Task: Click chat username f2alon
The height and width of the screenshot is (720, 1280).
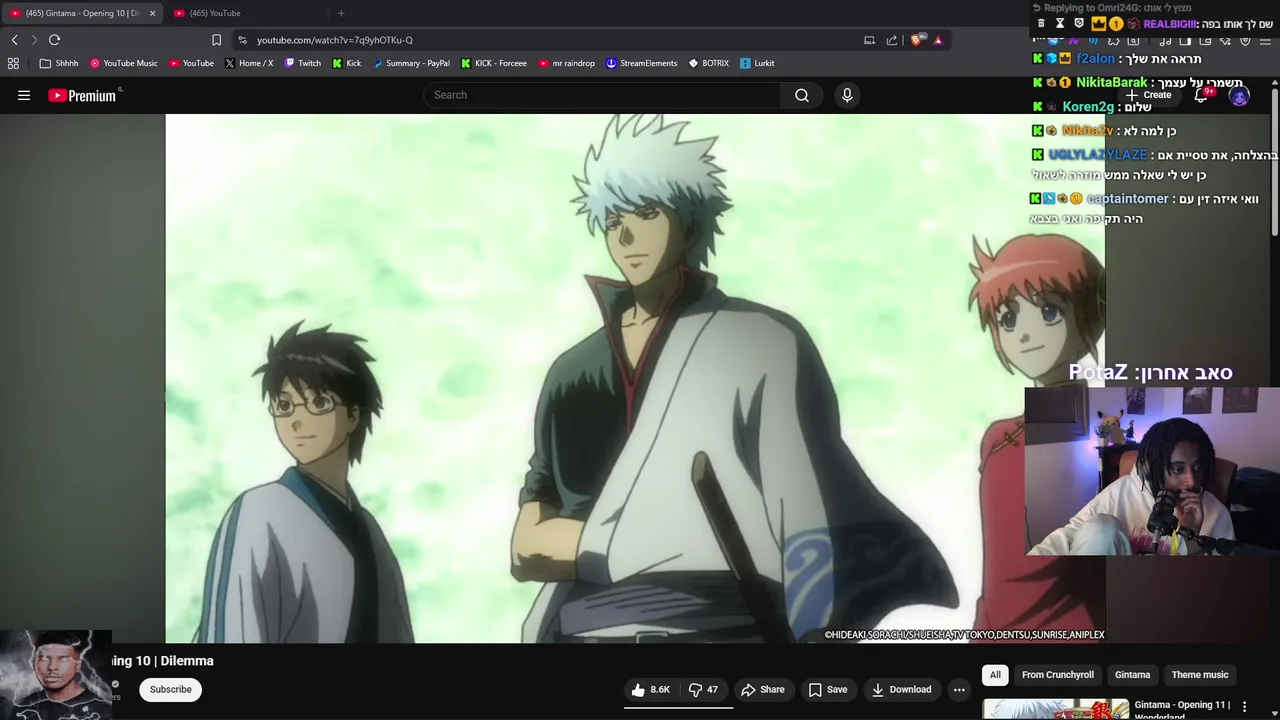Action: click(x=1095, y=59)
